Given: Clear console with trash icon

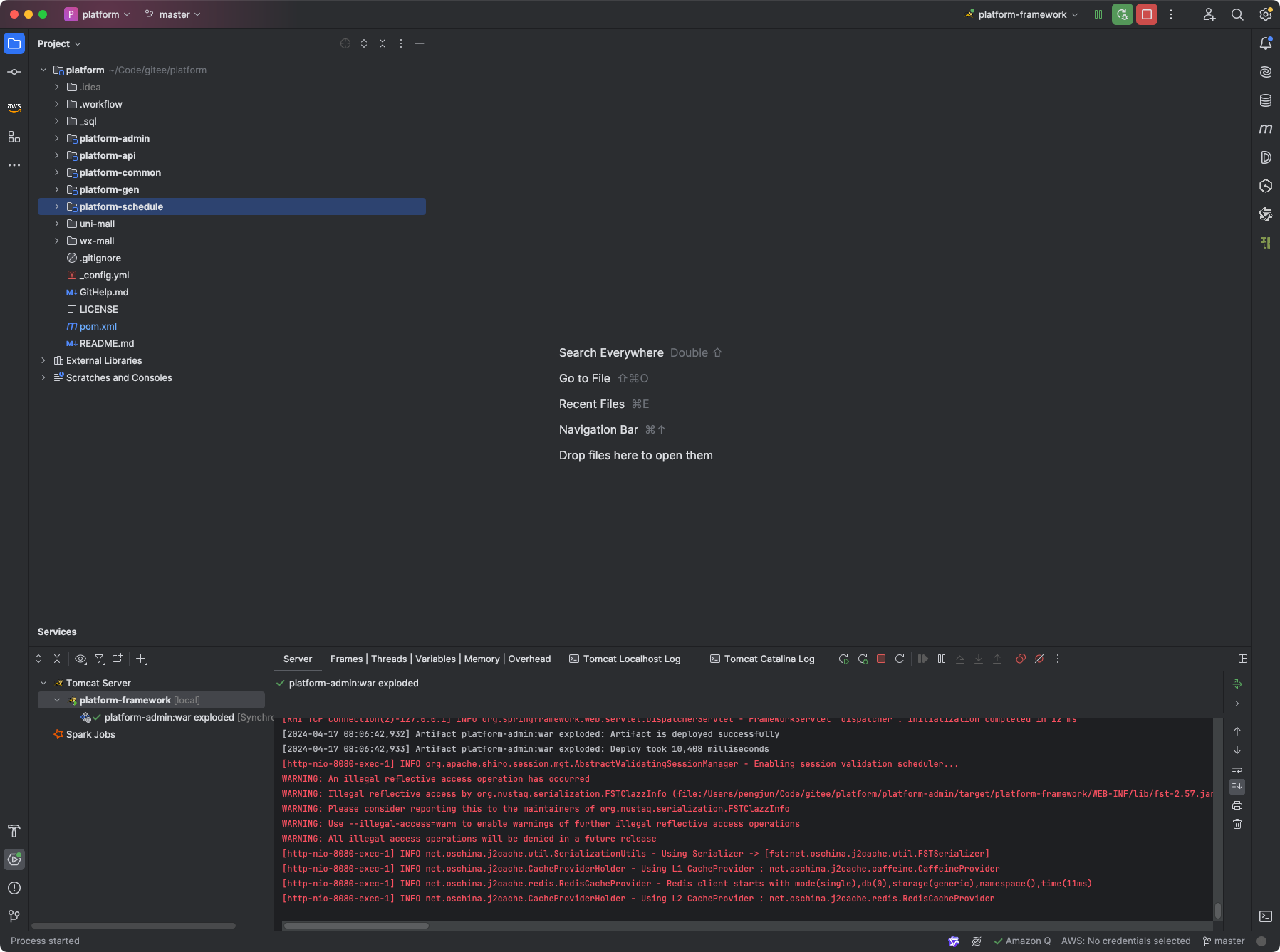Looking at the screenshot, I should (x=1237, y=824).
